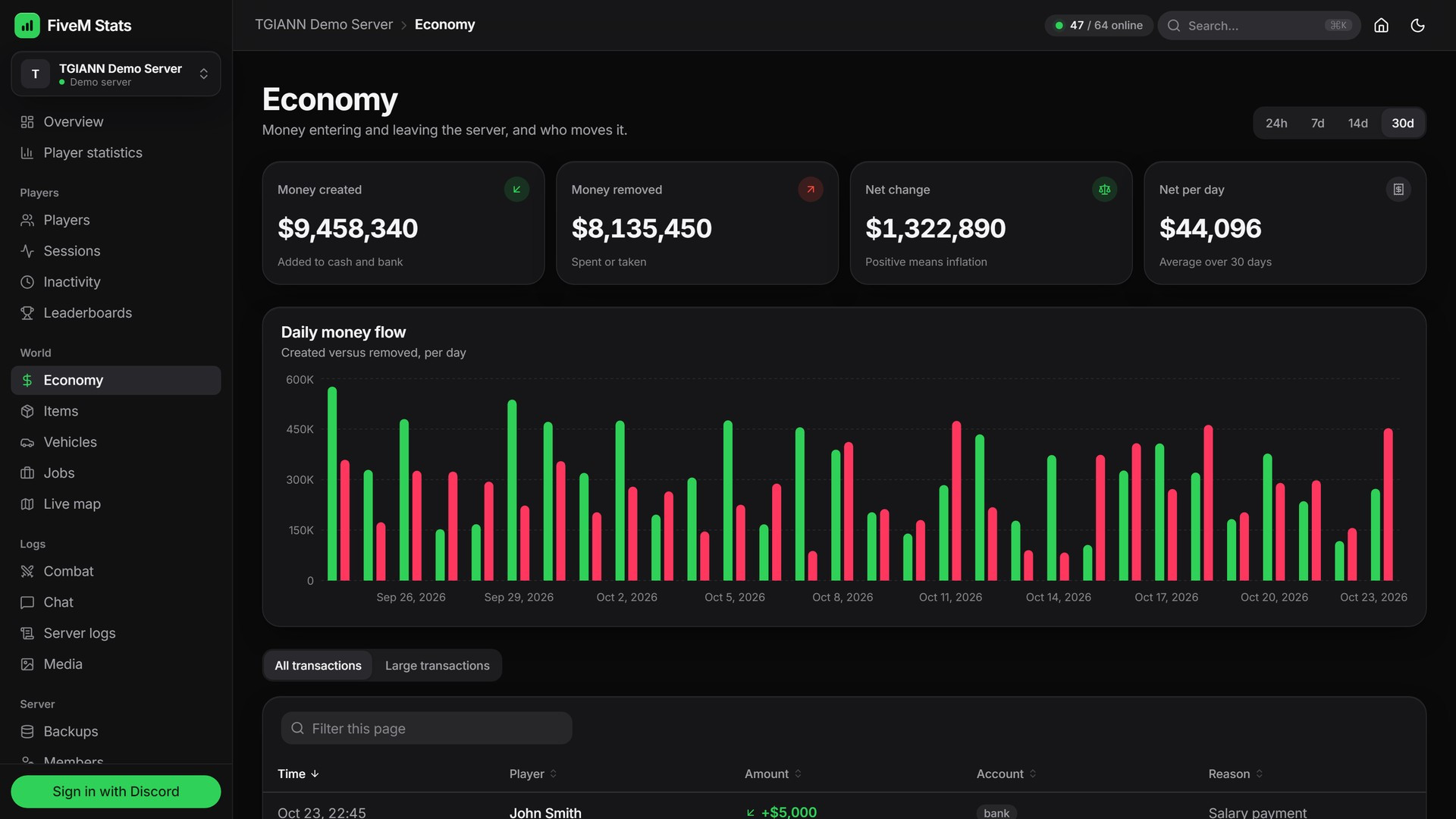Image resolution: width=1456 pixels, height=819 pixels.
Task: Open Media logs
Action: (x=116, y=664)
